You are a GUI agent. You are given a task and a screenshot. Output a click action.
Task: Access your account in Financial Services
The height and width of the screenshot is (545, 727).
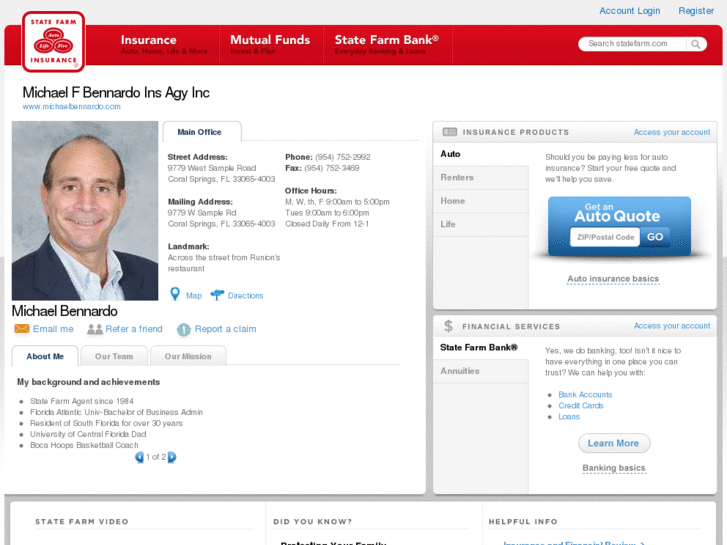pos(672,326)
